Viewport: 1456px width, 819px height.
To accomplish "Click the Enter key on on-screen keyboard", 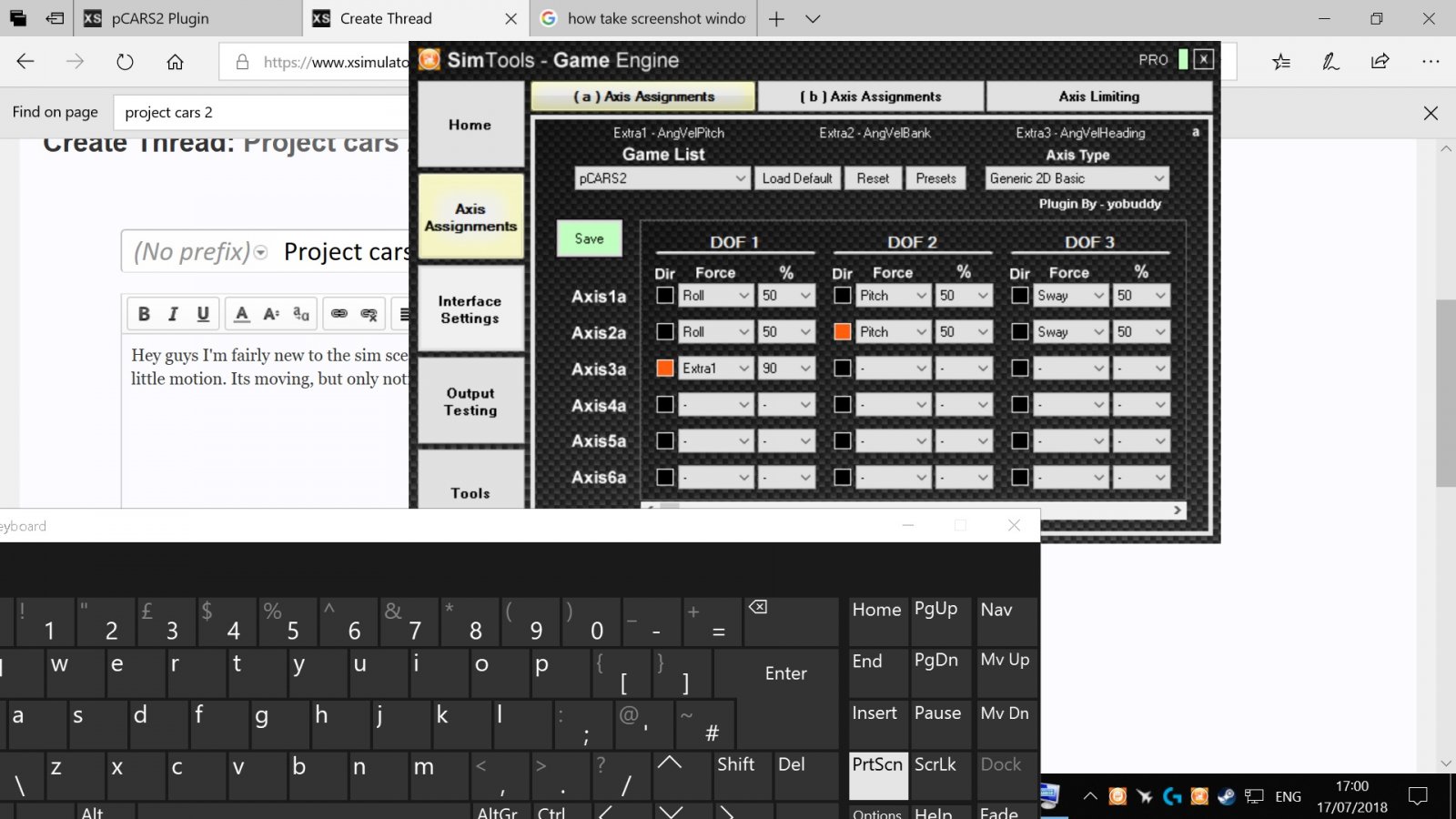I will click(x=786, y=673).
